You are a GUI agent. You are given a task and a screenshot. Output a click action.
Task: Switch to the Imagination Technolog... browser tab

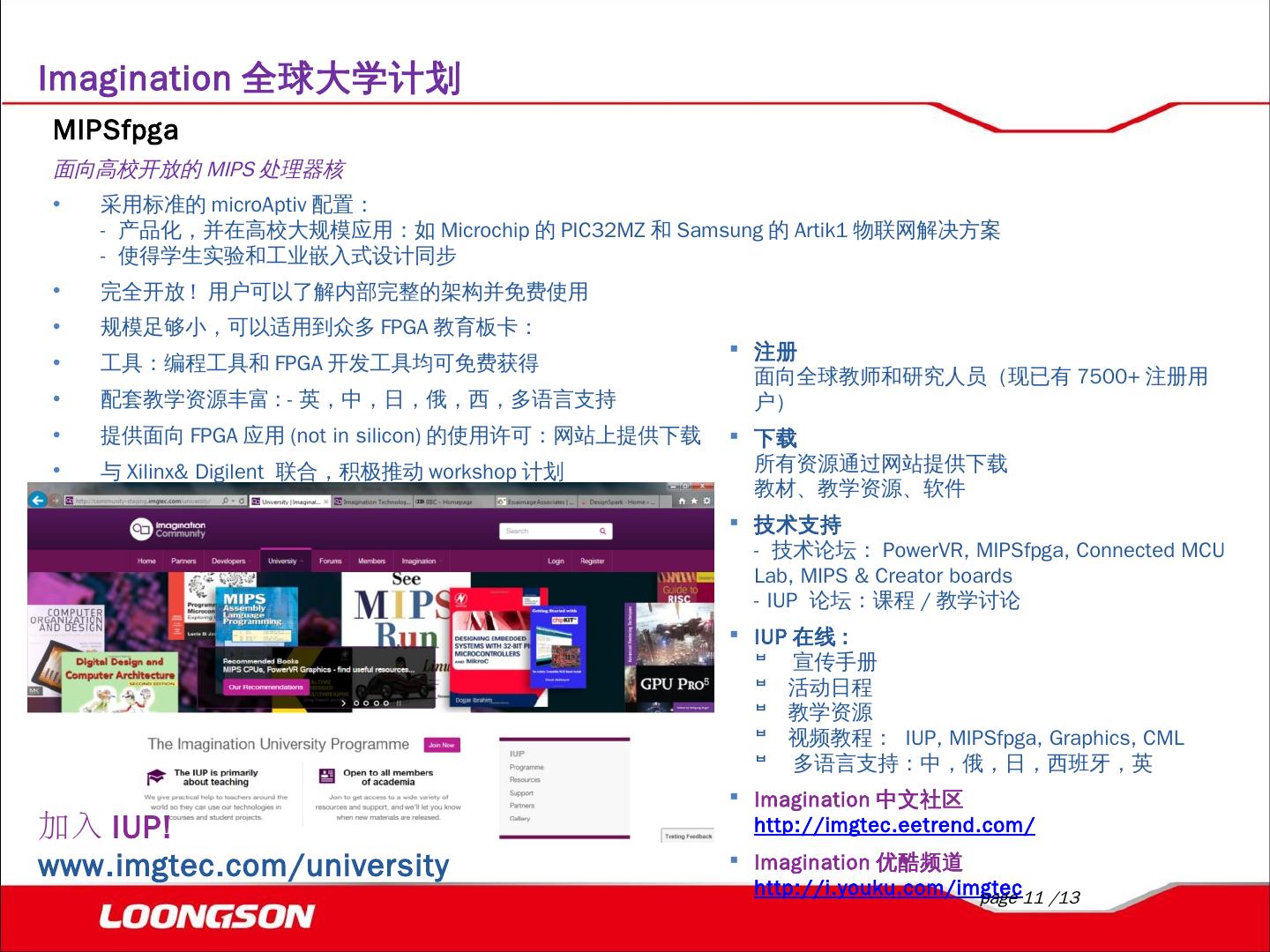(x=372, y=502)
